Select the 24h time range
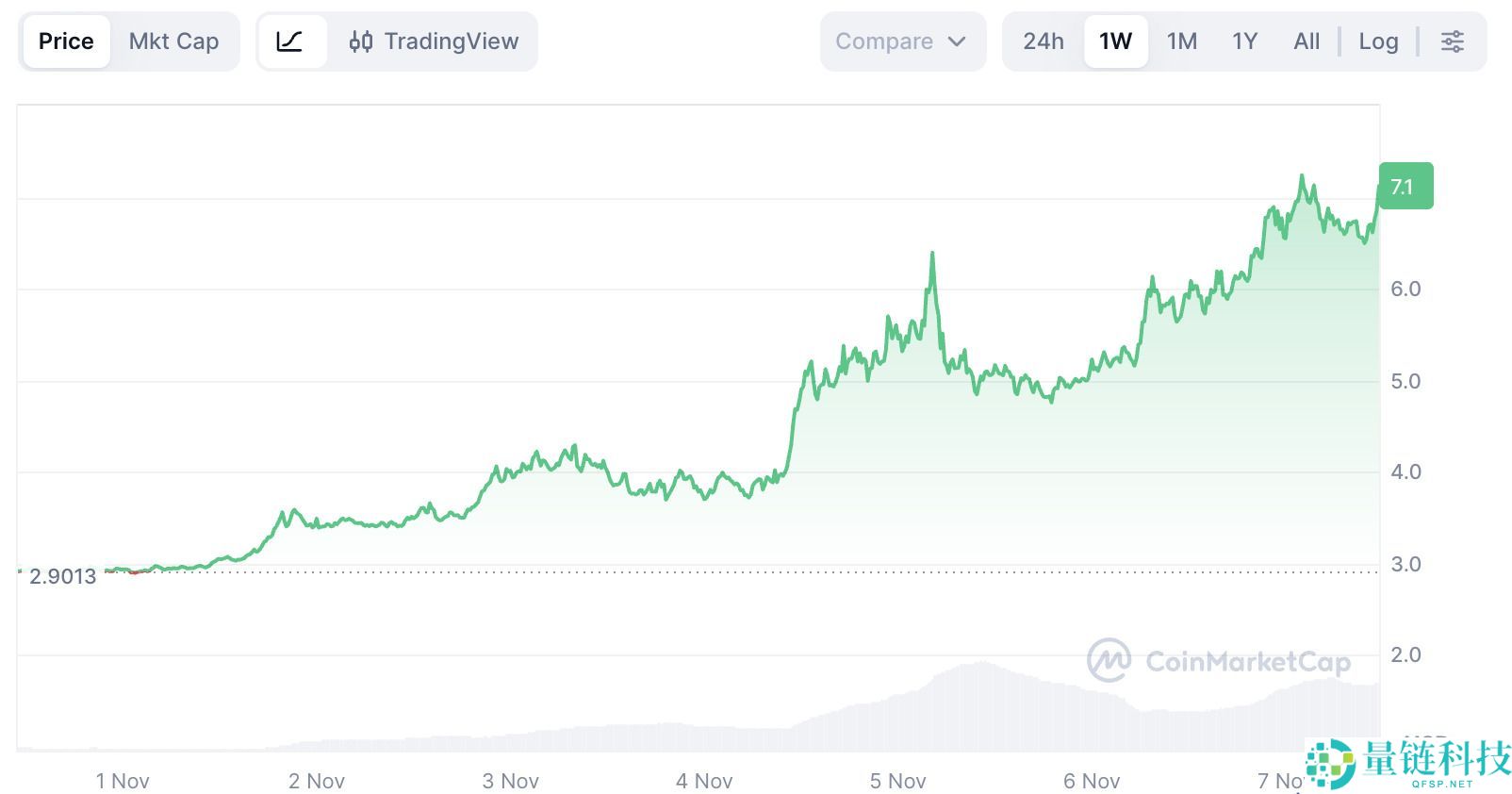 (x=1044, y=41)
